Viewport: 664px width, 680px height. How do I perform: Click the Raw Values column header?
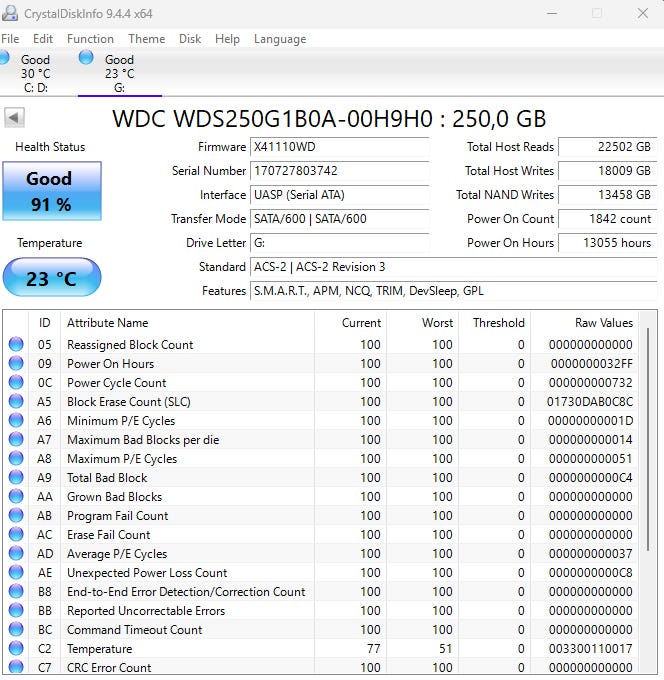pos(603,323)
